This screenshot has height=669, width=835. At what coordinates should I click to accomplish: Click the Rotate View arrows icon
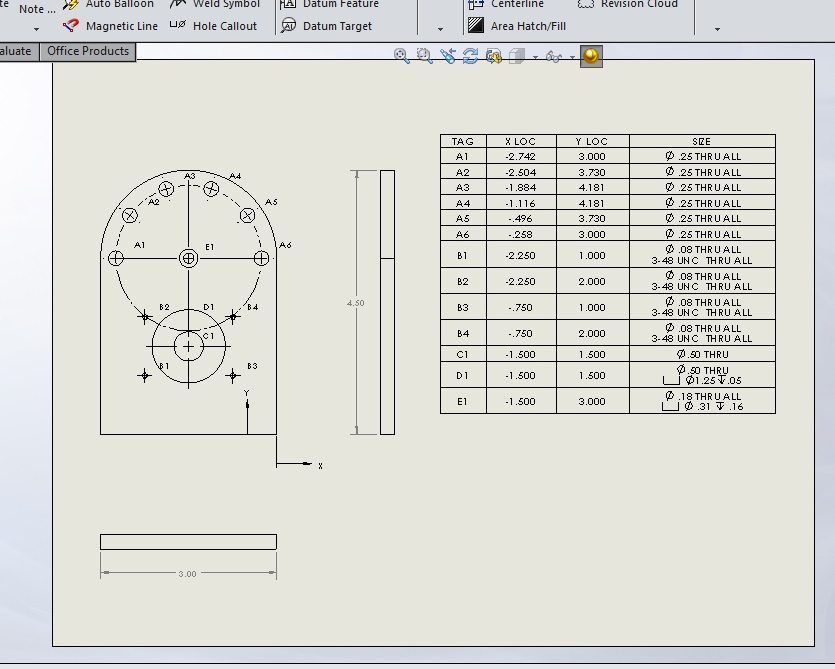click(x=470, y=57)
